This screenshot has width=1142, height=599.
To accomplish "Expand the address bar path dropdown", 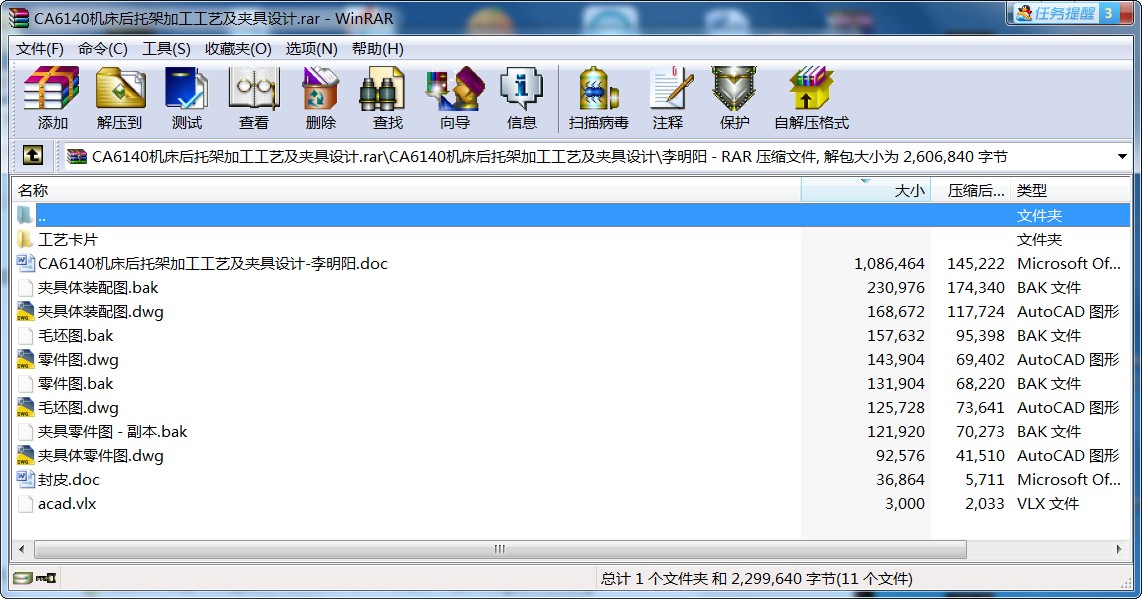I will 1122,156.
